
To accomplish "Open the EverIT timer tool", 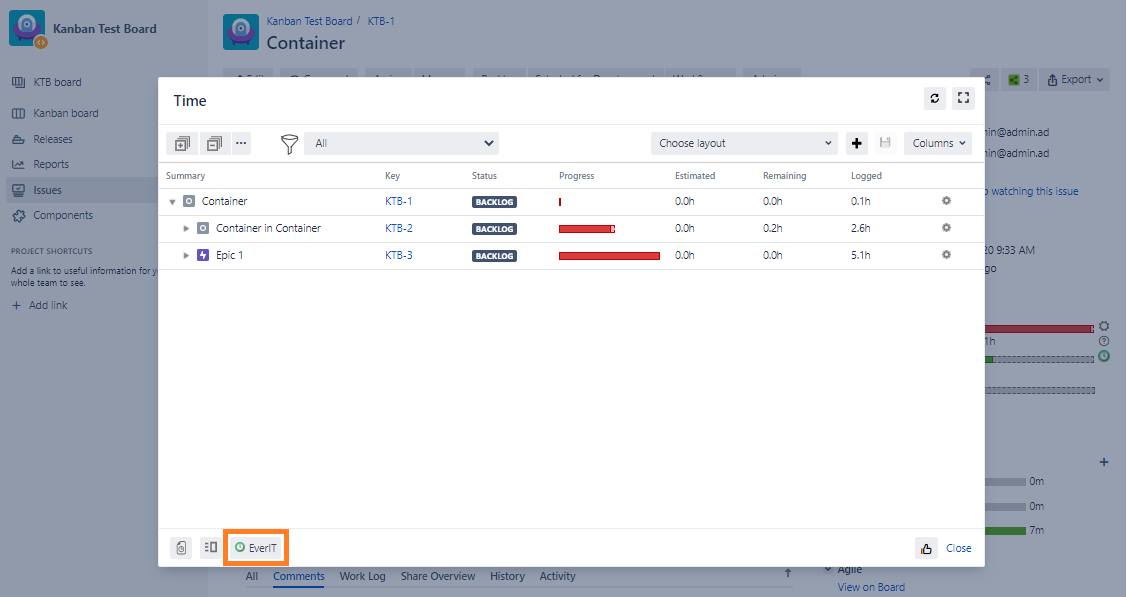I will pos(255,547).
